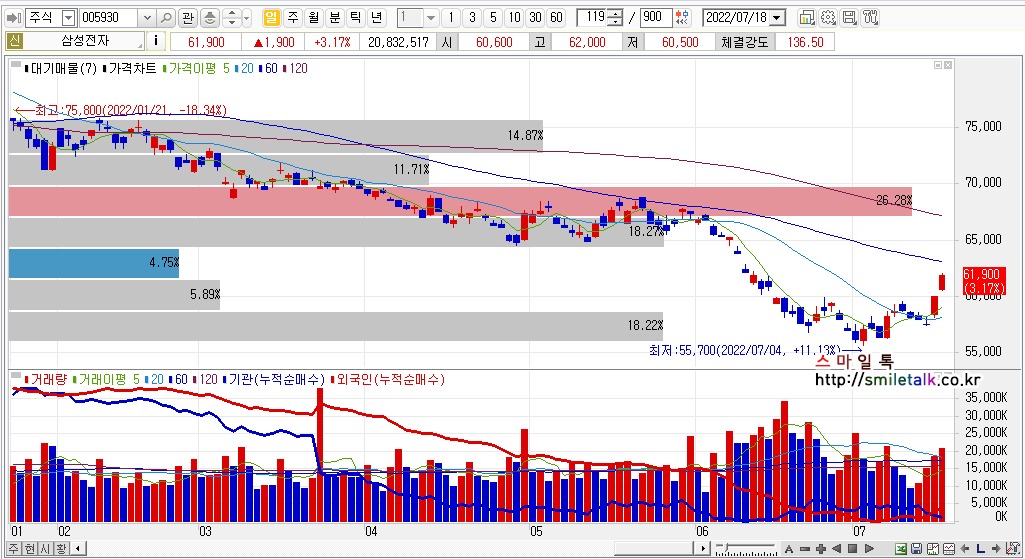Image resolution: width=1025 pixels, height=559 pixels.
Task: Click the up-down arrows stock navigation icon
Action: pos(231,18)
